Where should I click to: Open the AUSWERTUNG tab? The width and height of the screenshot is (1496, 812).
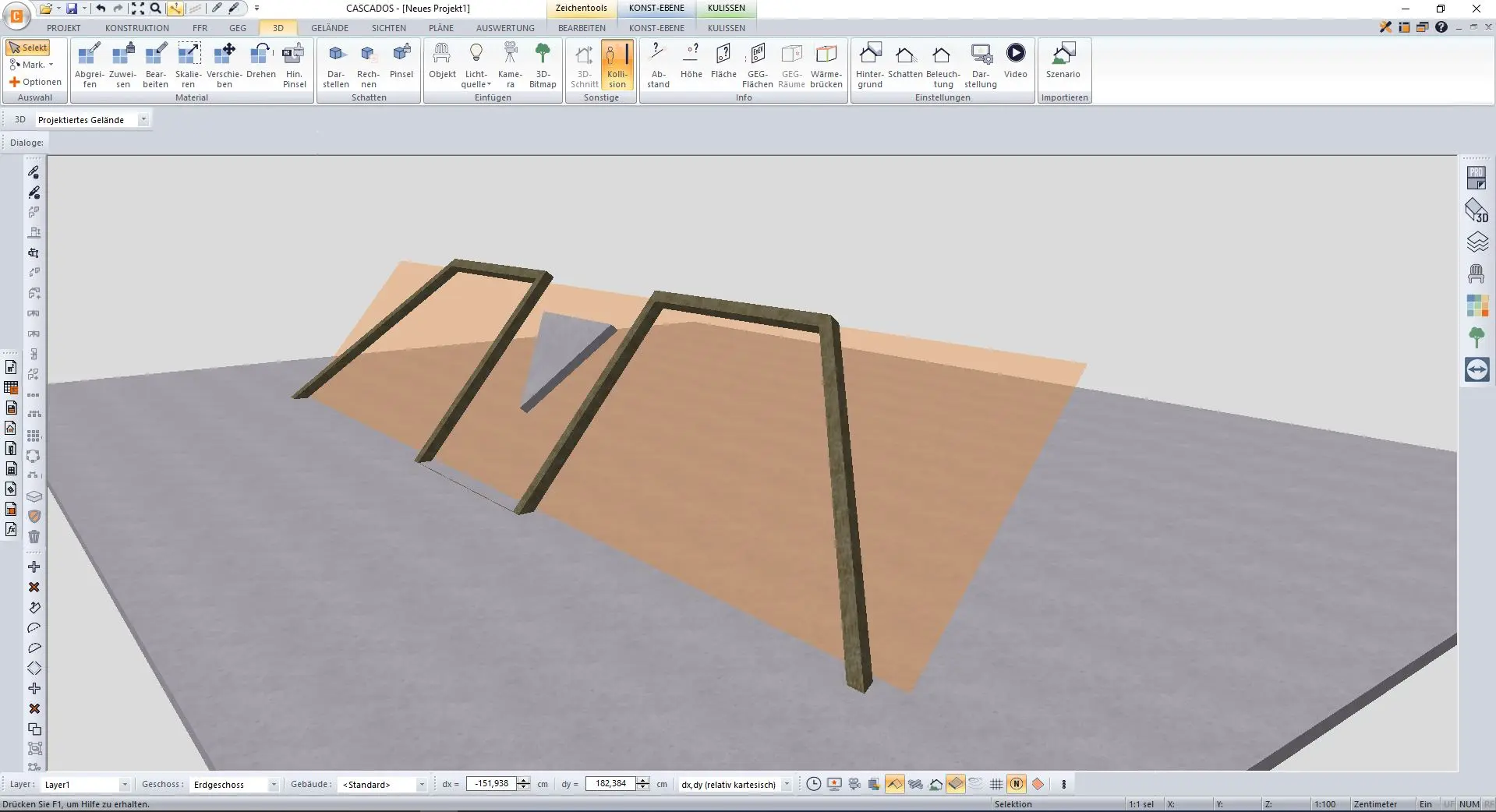pyautogui.click(x=505, y=28)
